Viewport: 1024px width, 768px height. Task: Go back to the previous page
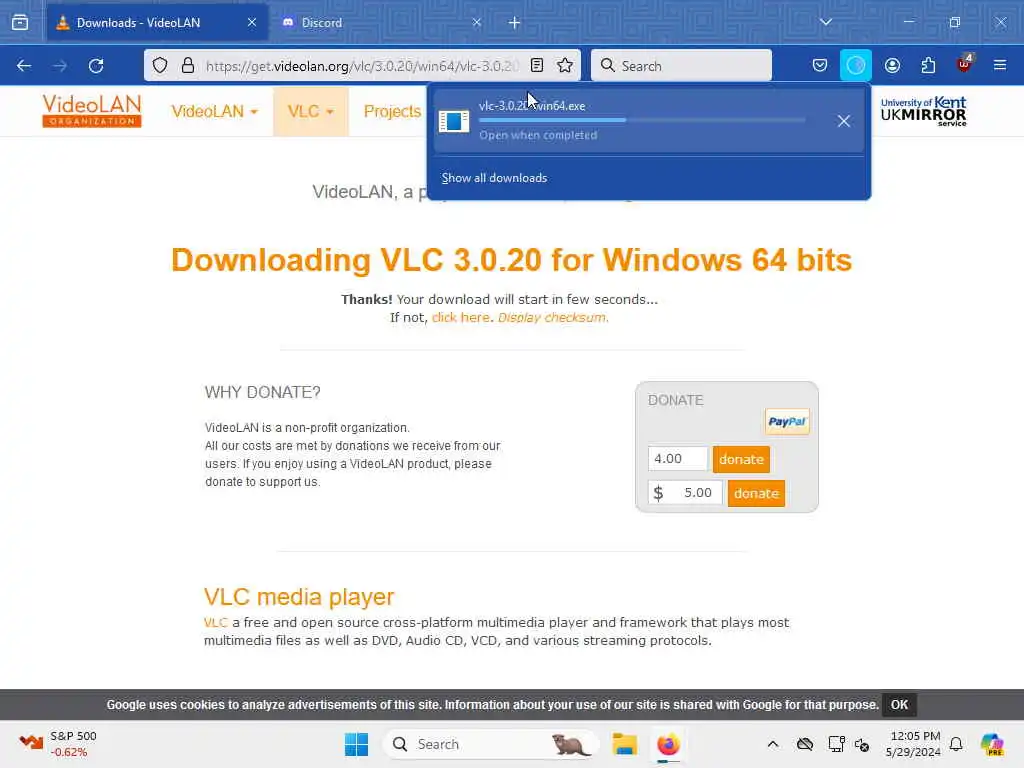[x=24, y=65]
